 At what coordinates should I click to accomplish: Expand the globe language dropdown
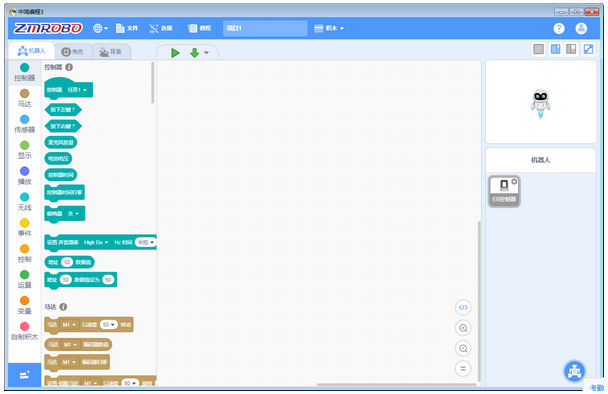(100, 28)
